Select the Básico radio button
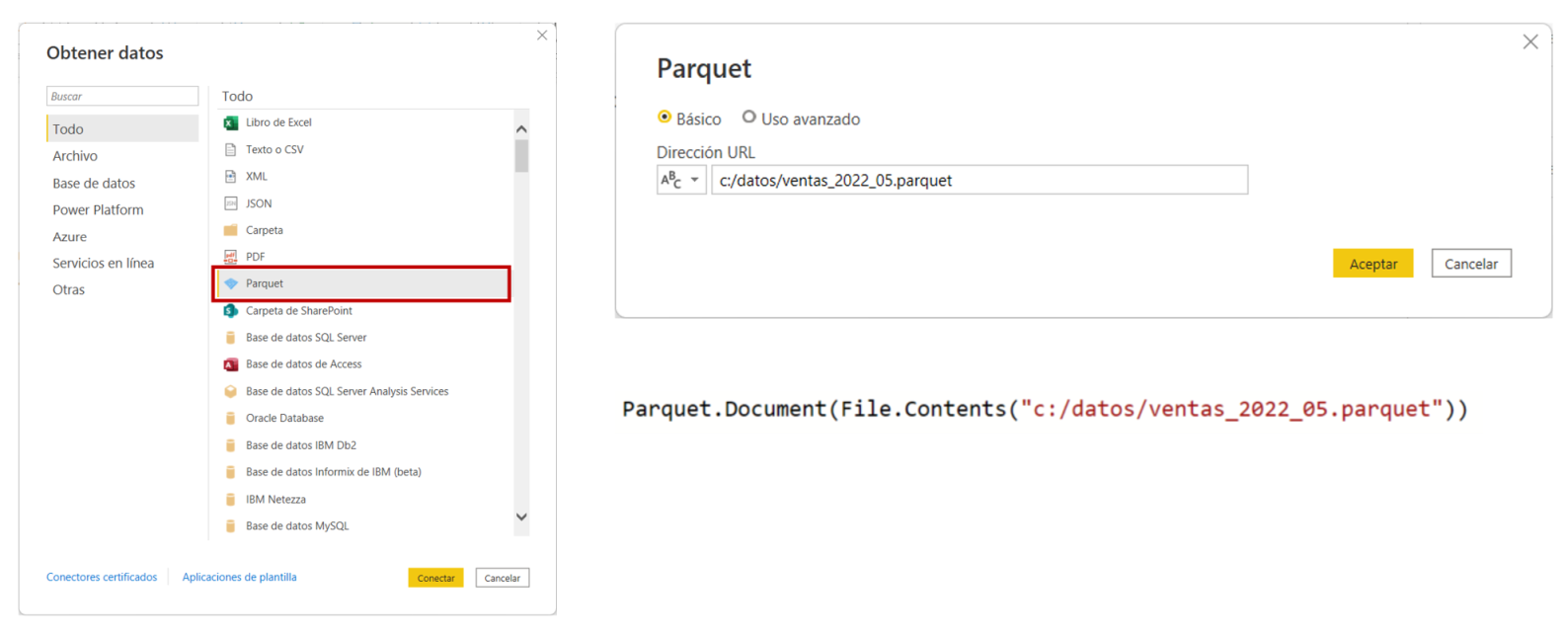The height and width of the screenshot is (637, 1568). tap(666, 117)
